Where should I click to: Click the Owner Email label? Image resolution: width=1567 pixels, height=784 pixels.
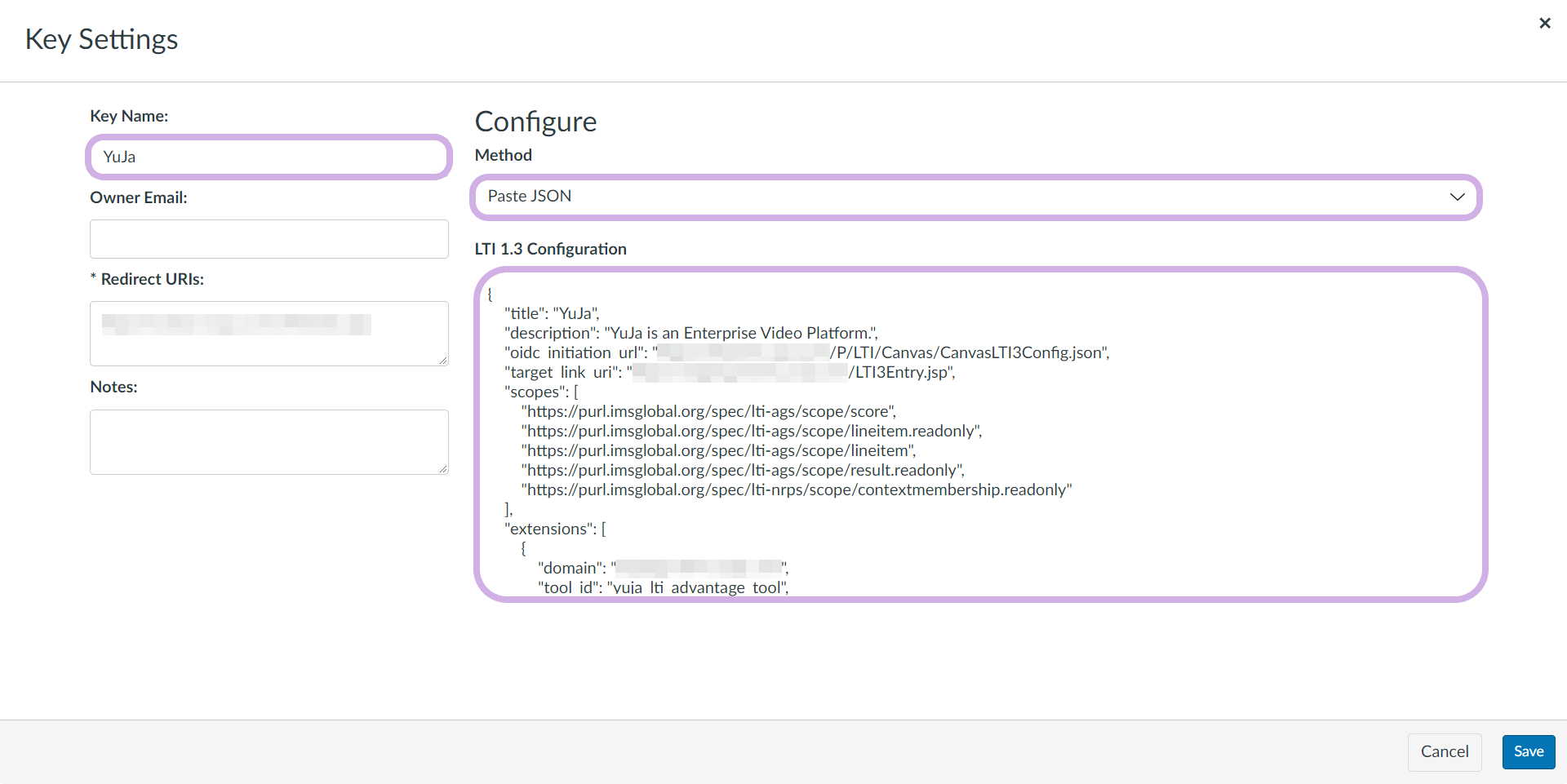139,197
